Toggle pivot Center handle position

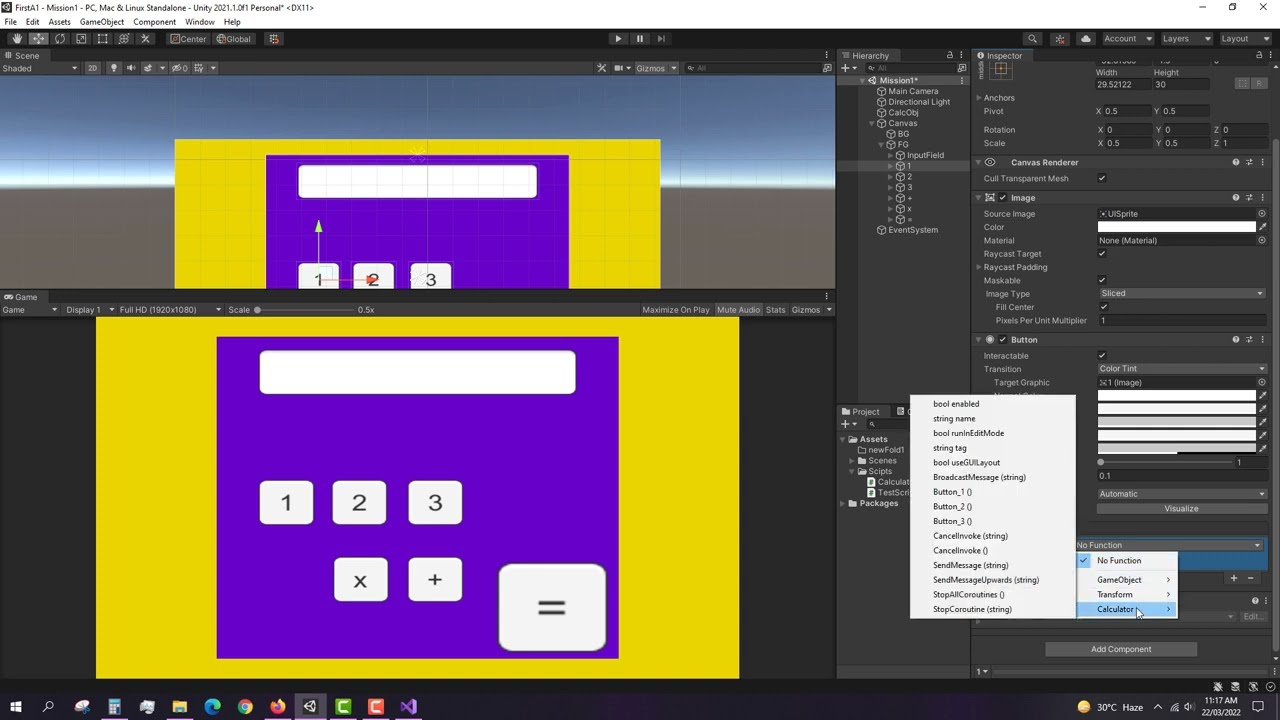click(x=187, y=39)
